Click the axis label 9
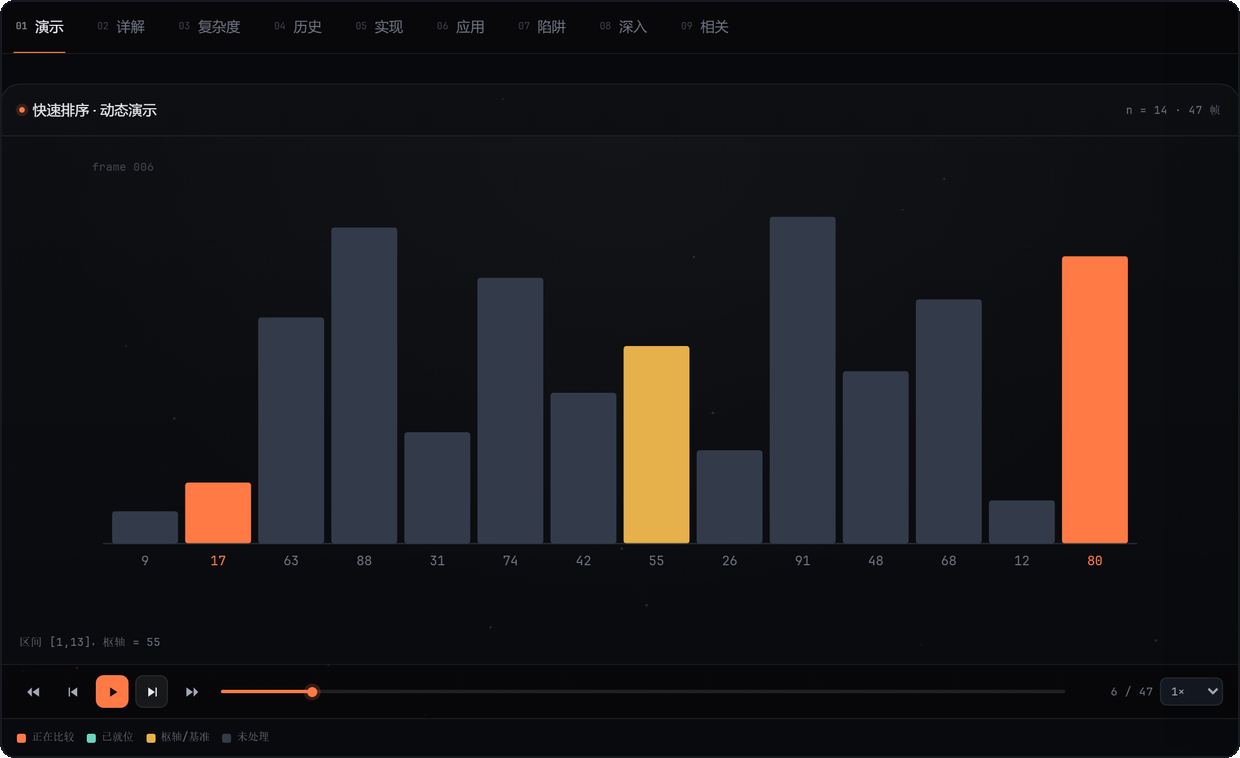1240x758 pixels. coord(145,561)
